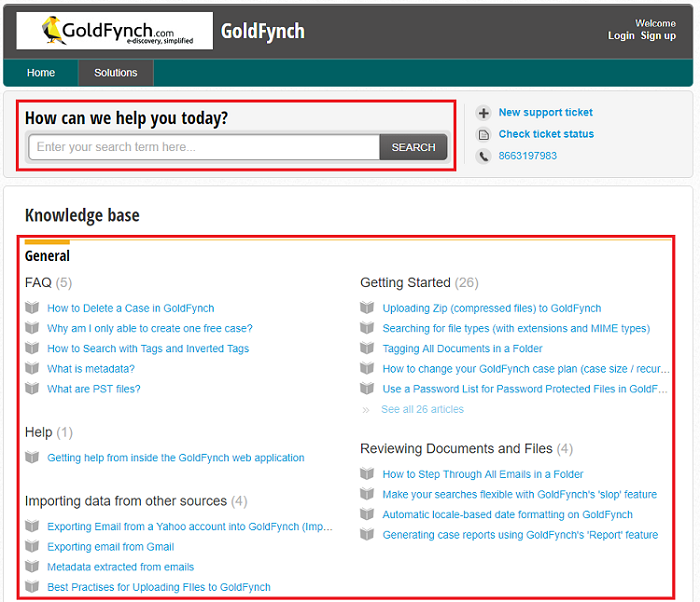
Task: Open Exporting Email from a Yahoo account article
Action: [x=190, y=527]
